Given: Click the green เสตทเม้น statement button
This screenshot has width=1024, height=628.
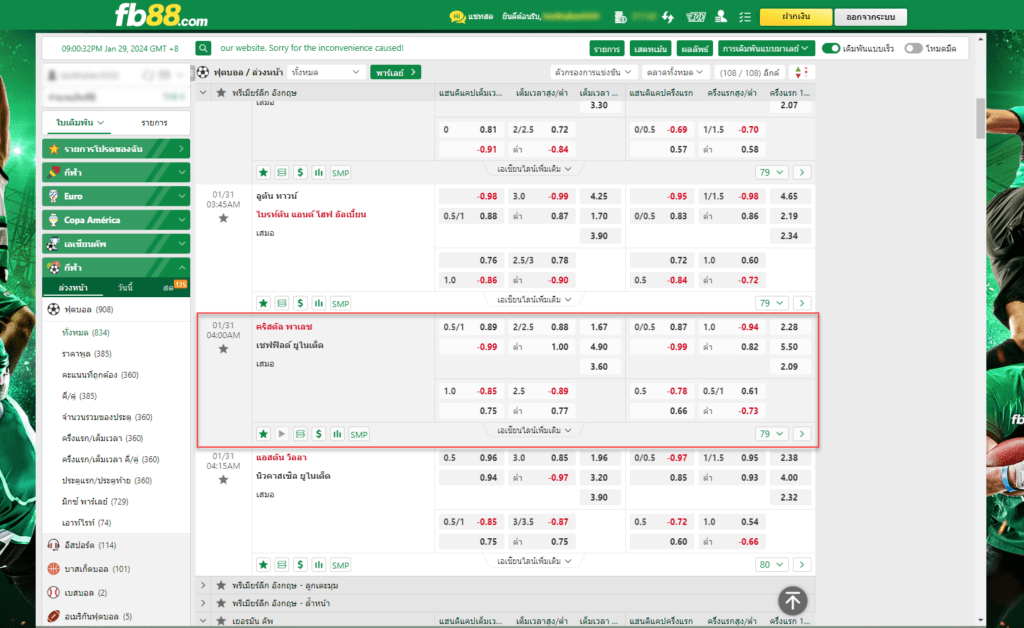Looking at the screenshot, I should click(x=650, y=49).
